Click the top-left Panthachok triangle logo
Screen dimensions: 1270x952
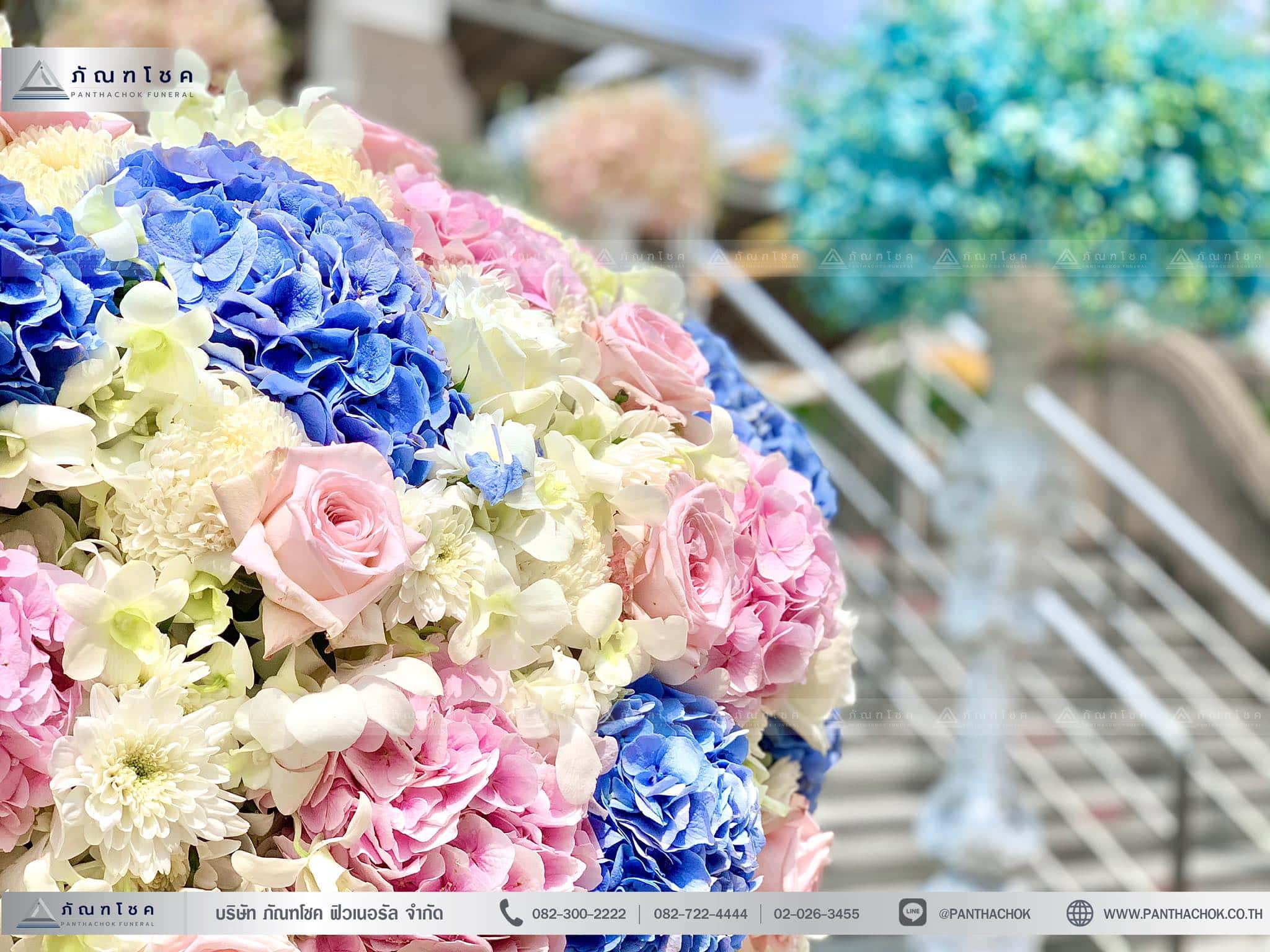point(42,81)
